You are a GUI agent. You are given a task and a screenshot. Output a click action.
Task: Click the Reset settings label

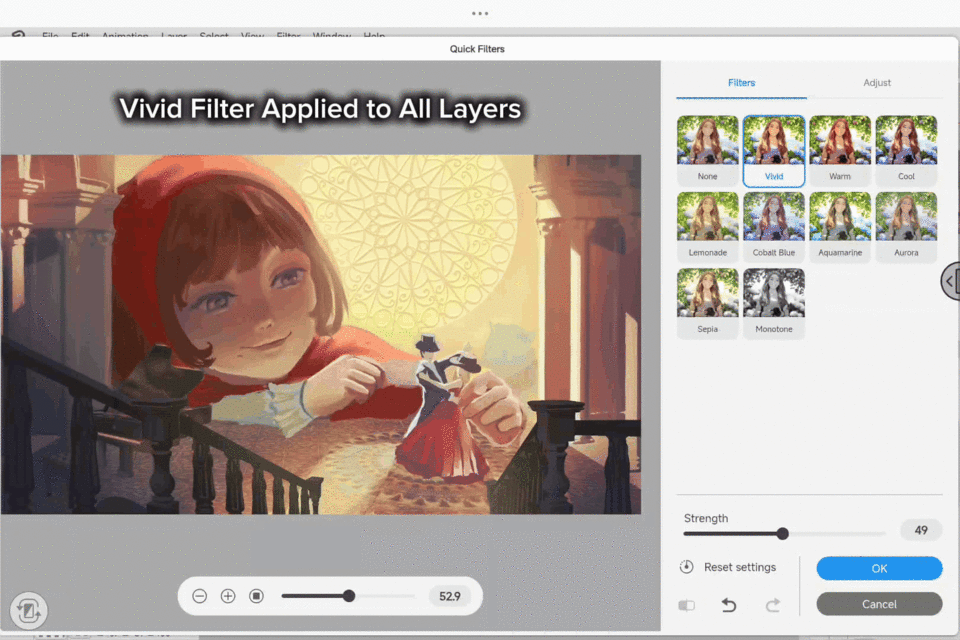[x=740, y=567]
